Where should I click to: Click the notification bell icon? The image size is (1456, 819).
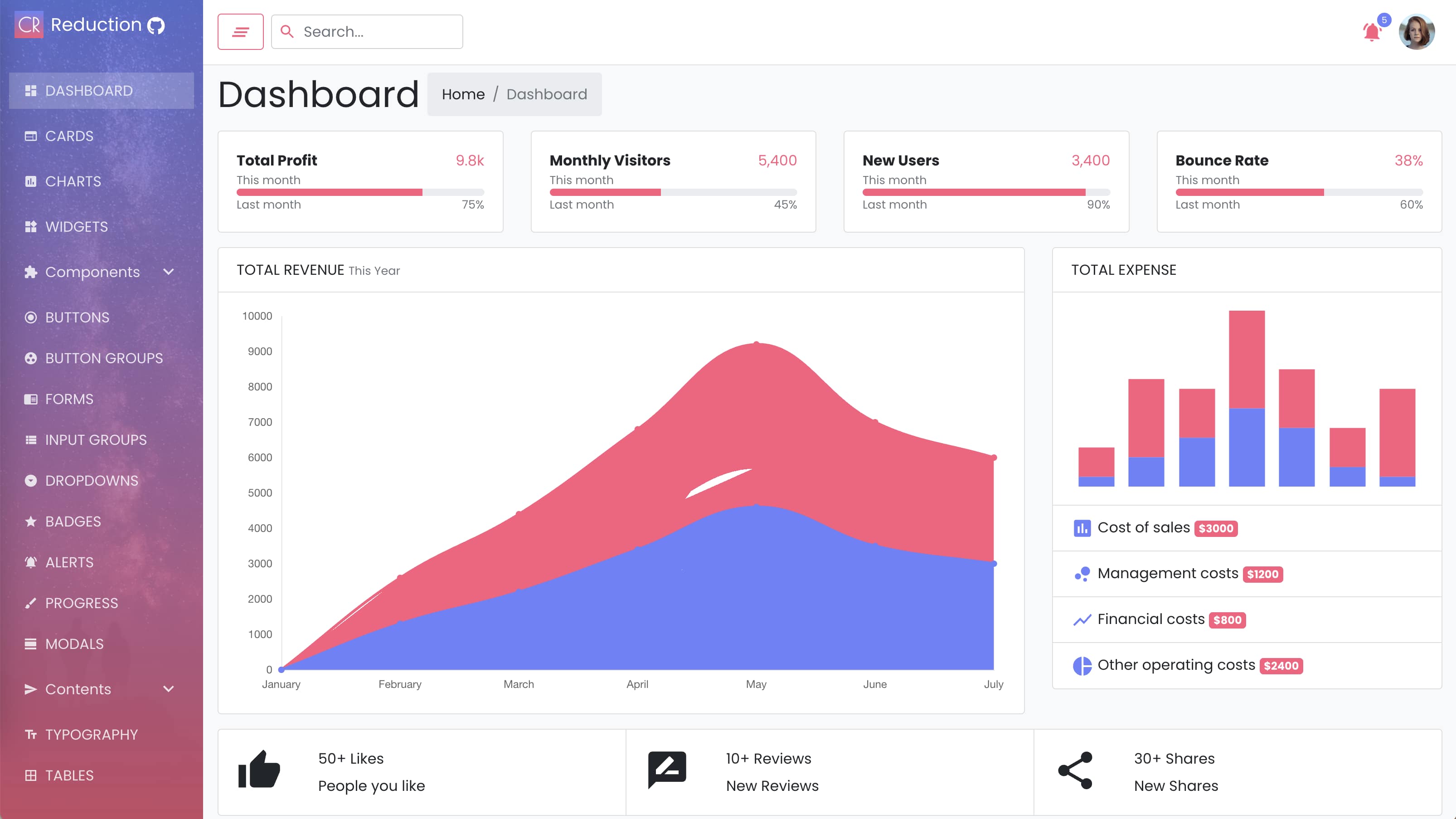click(x=1372, y=32)
